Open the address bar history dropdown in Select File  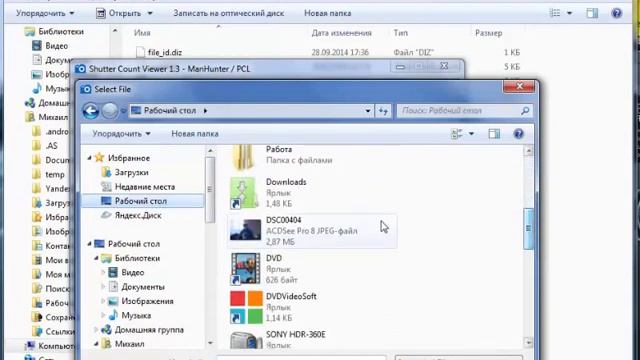pos(368,111)
